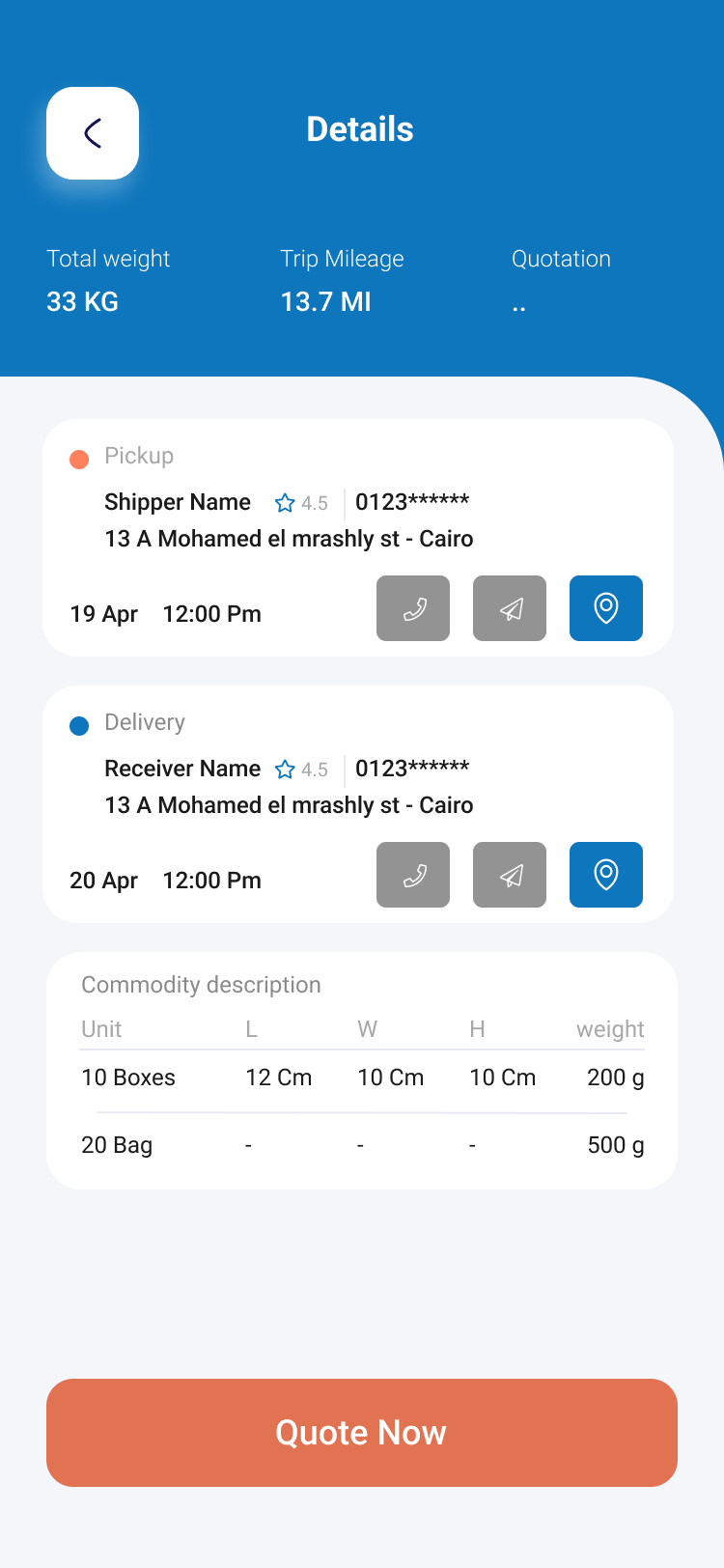Viewport: 724px width, 1568px height.
Task: Go back using the chevron button
Action: tap(93, 133)
